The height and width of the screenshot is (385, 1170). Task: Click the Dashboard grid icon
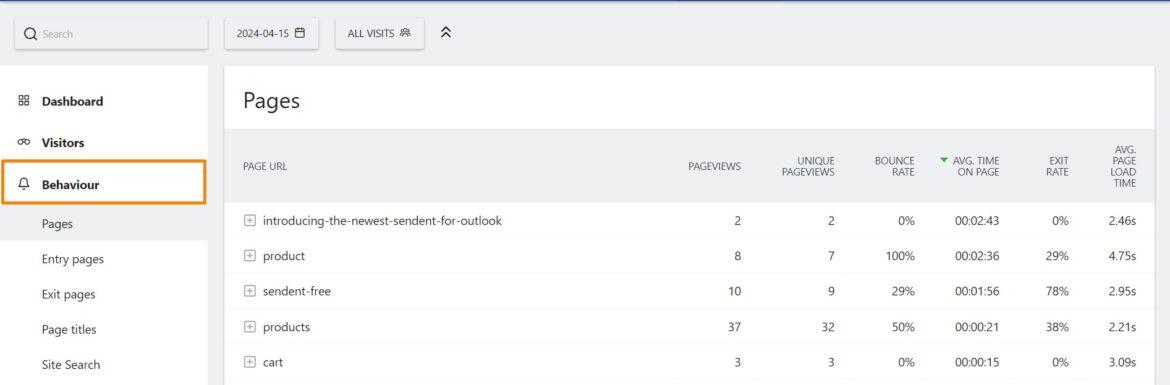(x=24, y=101)
